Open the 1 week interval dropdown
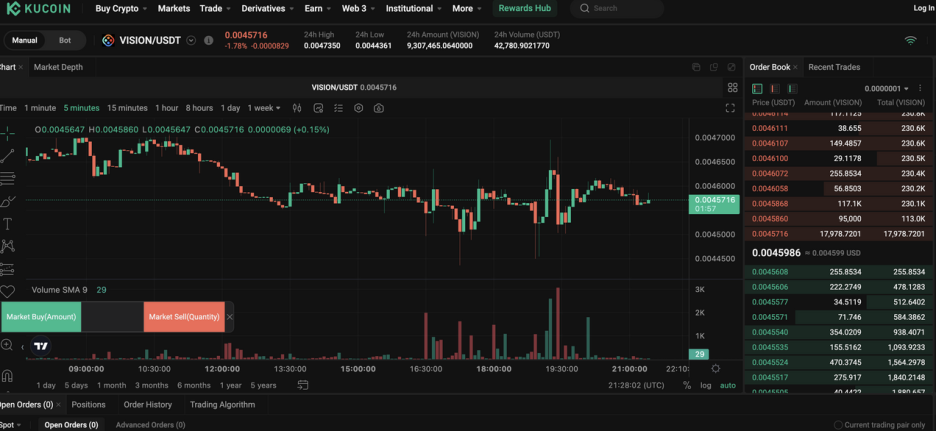The image size is (936, 431). [264, 108]
